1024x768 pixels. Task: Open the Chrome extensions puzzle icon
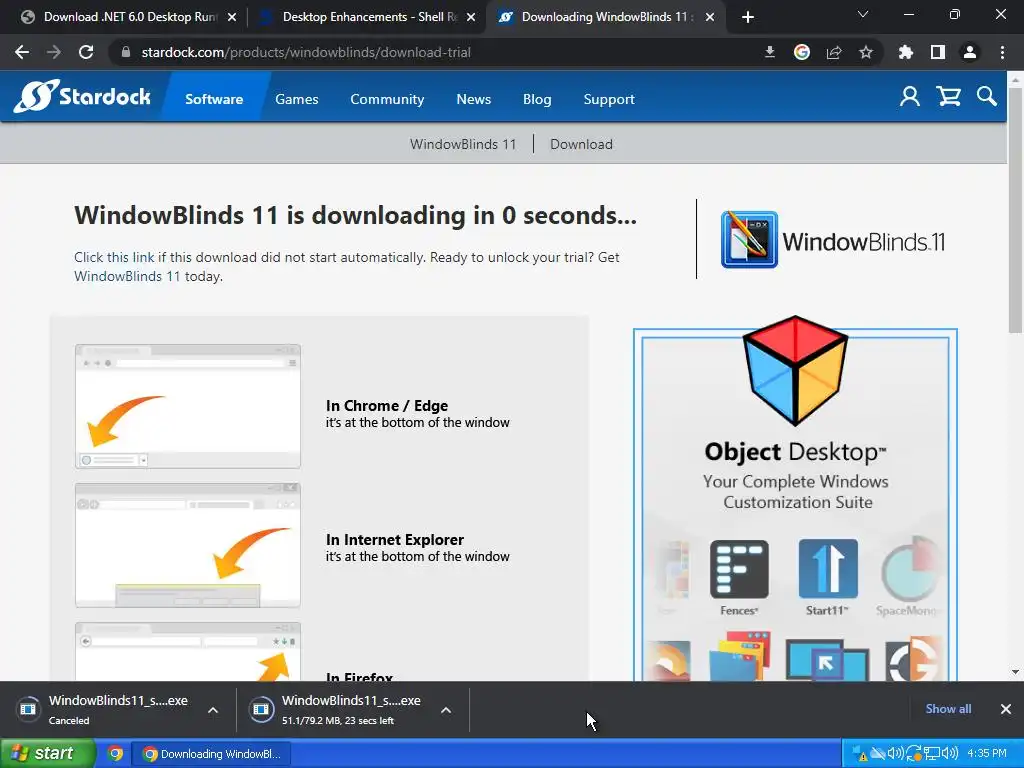tap(906, 52)
